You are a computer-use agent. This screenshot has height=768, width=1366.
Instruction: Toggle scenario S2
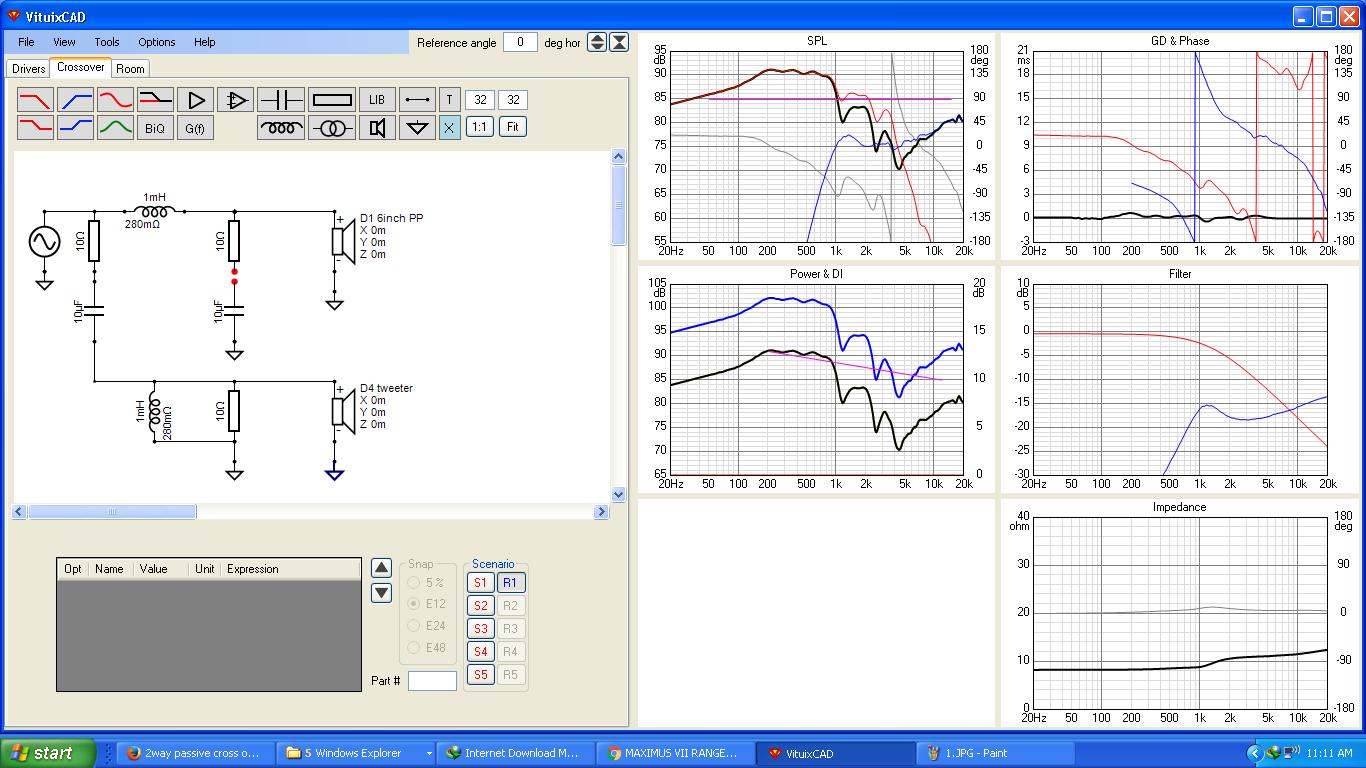481,606
